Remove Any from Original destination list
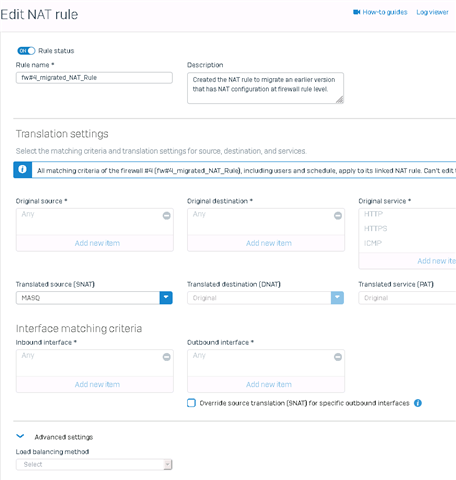The width and height of the screenshot is (456, 480). click(338, 216)
